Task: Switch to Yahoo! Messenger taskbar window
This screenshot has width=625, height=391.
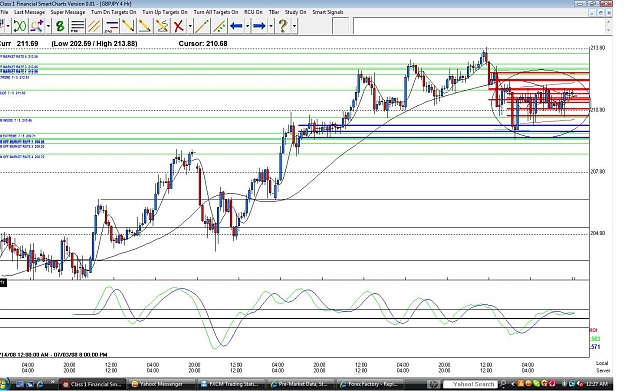Action: pos(161,384)
